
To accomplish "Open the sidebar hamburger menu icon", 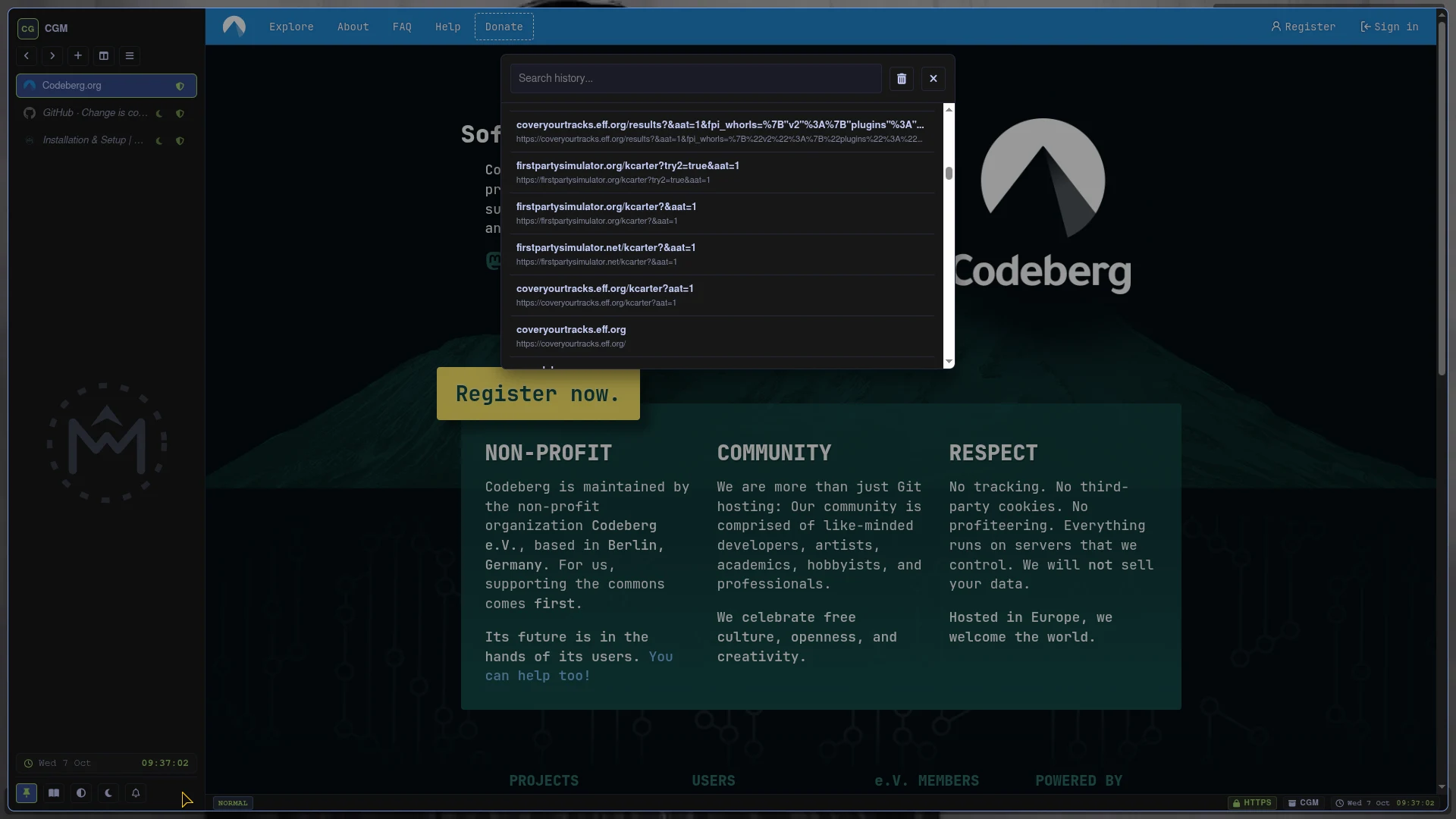I will point(130,55).
